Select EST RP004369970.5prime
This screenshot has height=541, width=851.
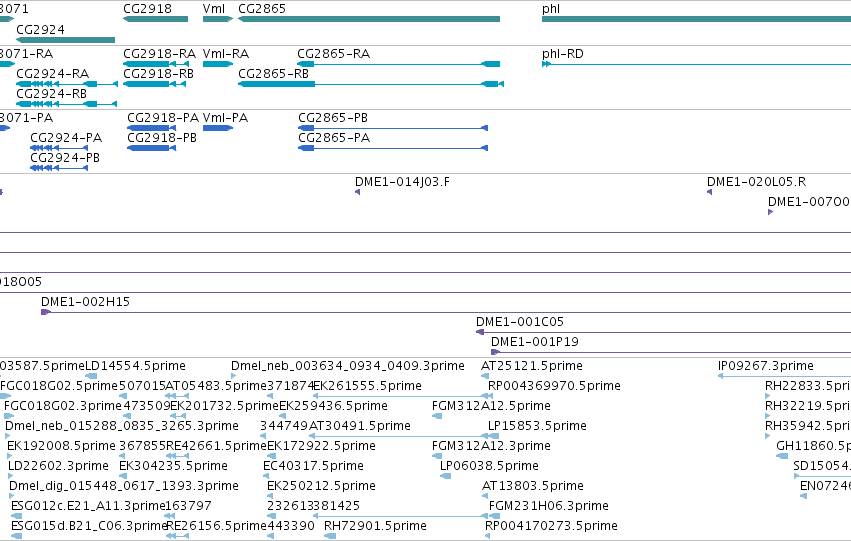click(x=554, y=386)
